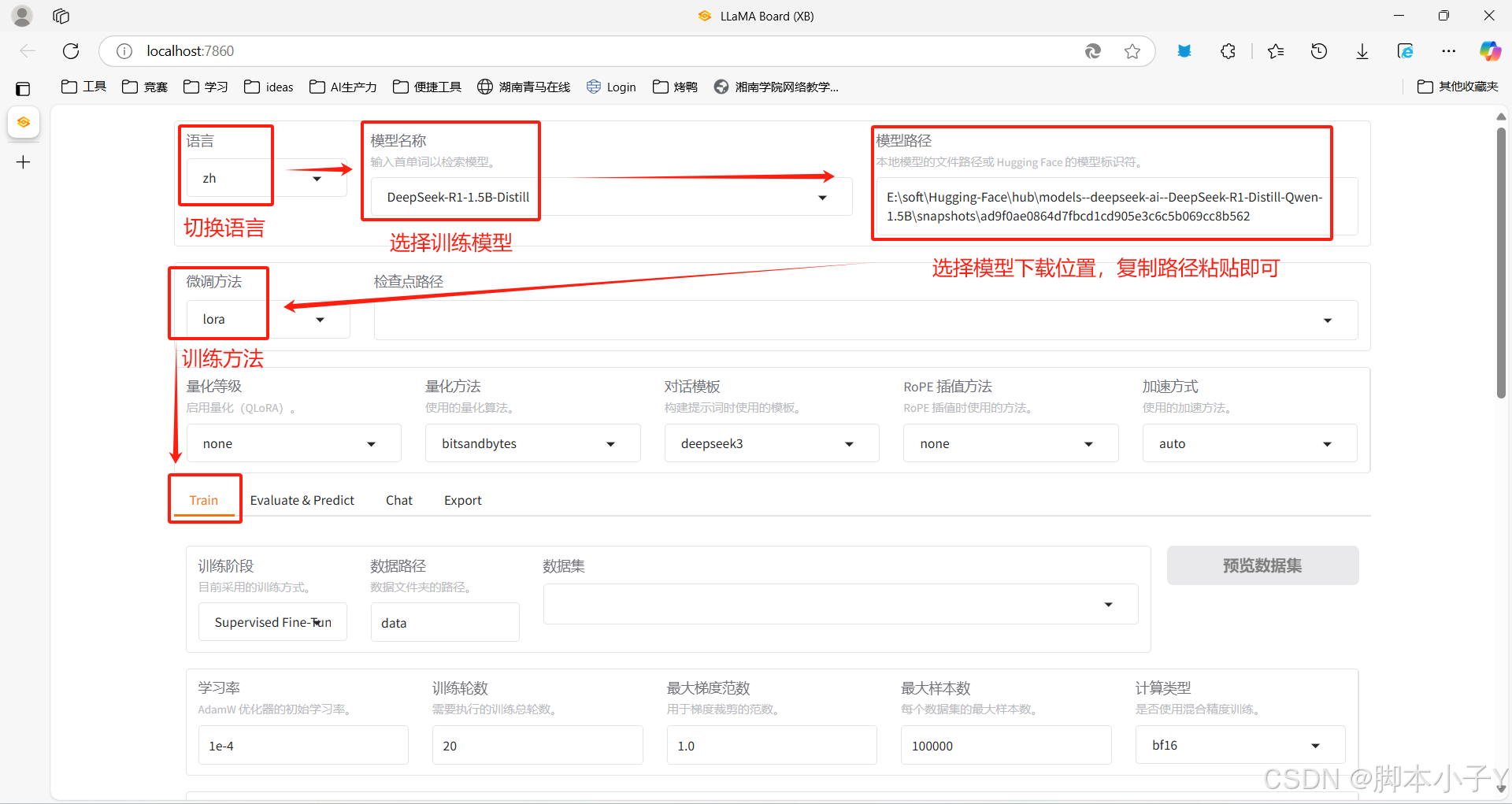1512x804 pixels.
Task: View site information icon in address bar
Action: click(x=124, y=51)
